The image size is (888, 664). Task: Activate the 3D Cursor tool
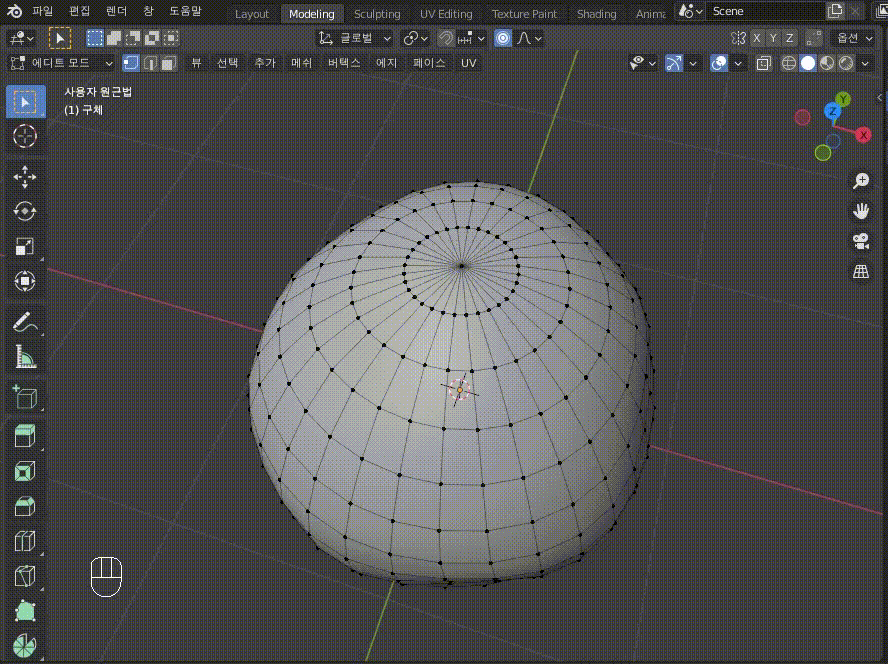(x=25, y=137)
